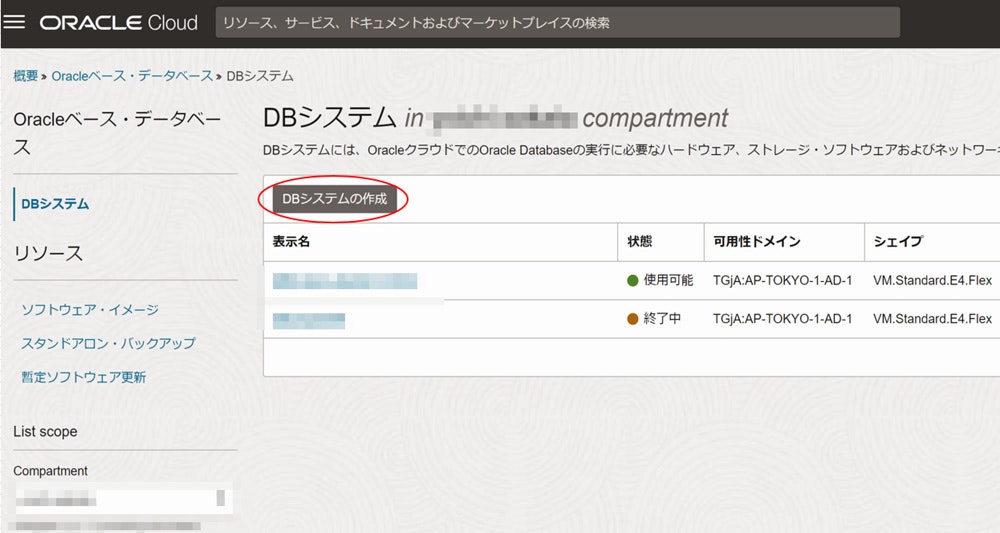Open スタンドアロン・バックアップ resource link
1000x533 pixels.
(108, 343)
